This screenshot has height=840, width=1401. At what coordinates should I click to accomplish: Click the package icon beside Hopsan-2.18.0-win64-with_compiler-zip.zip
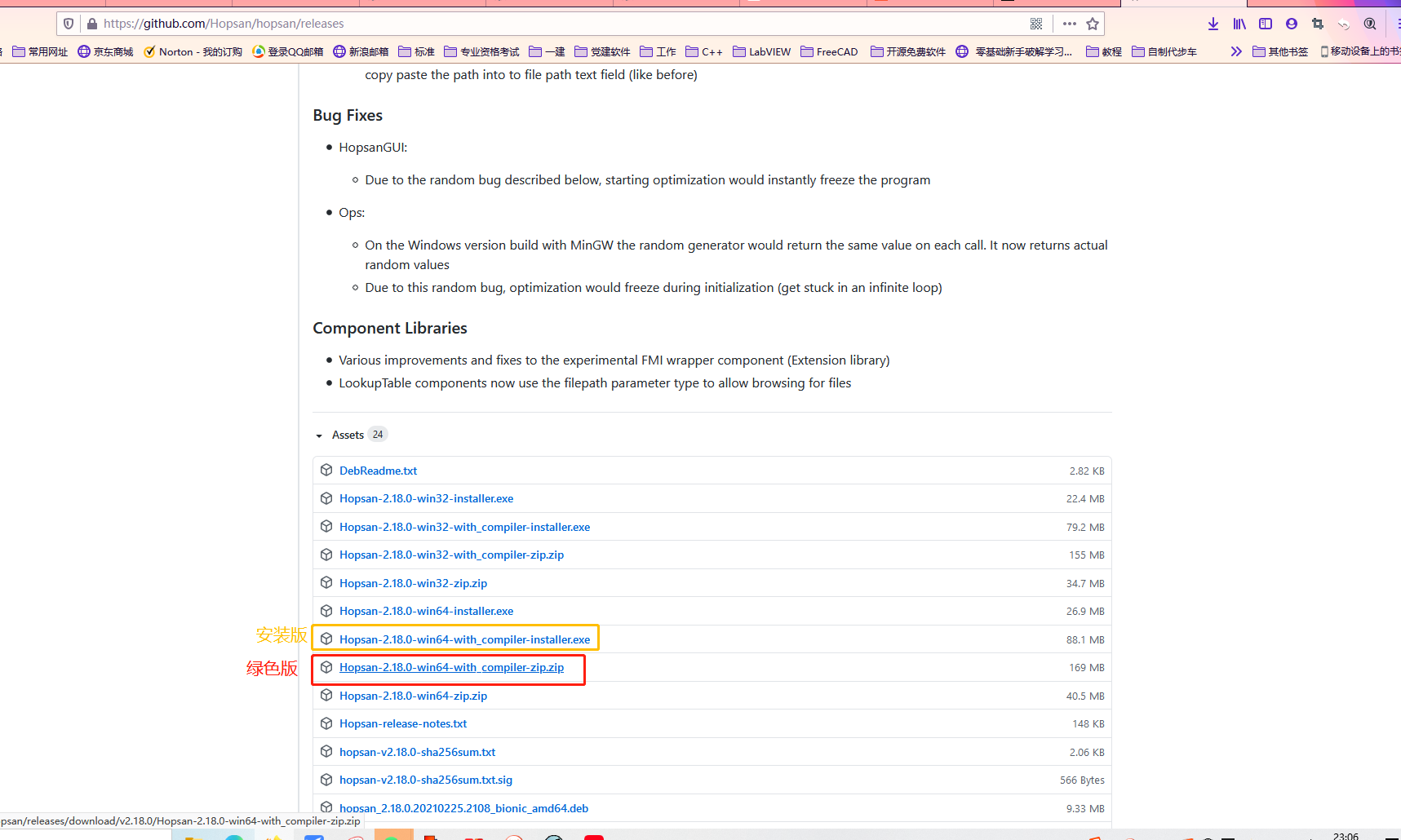pos(326,667)
